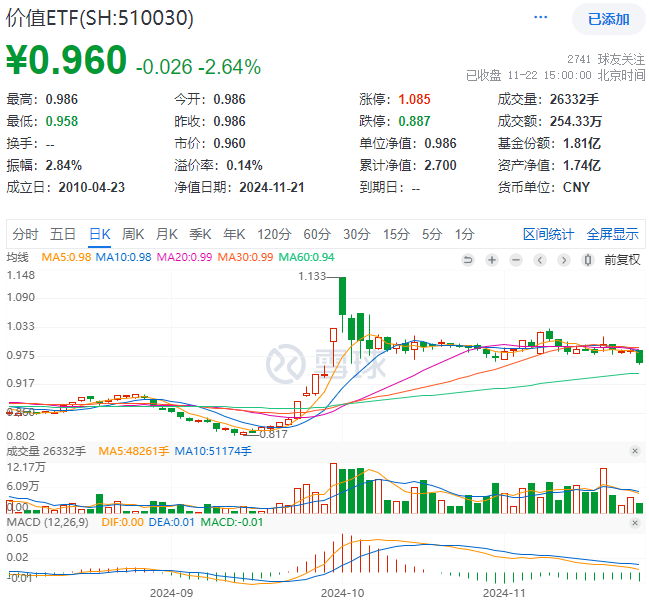Zoom out the chart with minus icon
Viewport: 649px width, 603px height.
point(515,260)
